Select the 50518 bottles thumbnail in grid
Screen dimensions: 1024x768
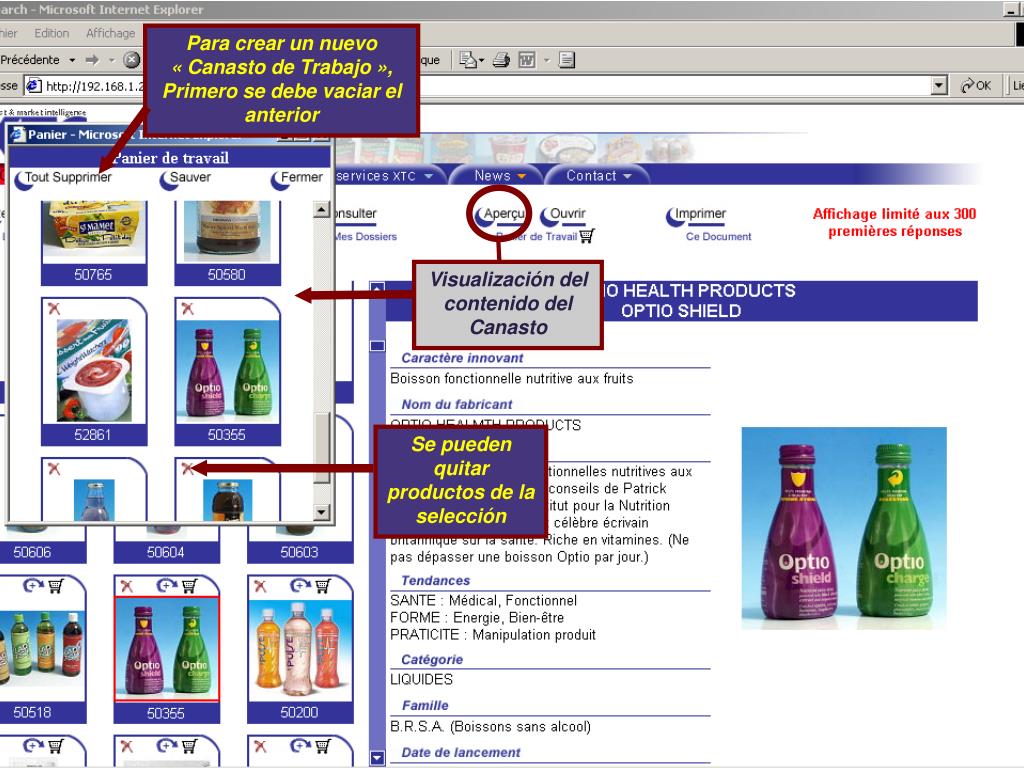point(42,648)
